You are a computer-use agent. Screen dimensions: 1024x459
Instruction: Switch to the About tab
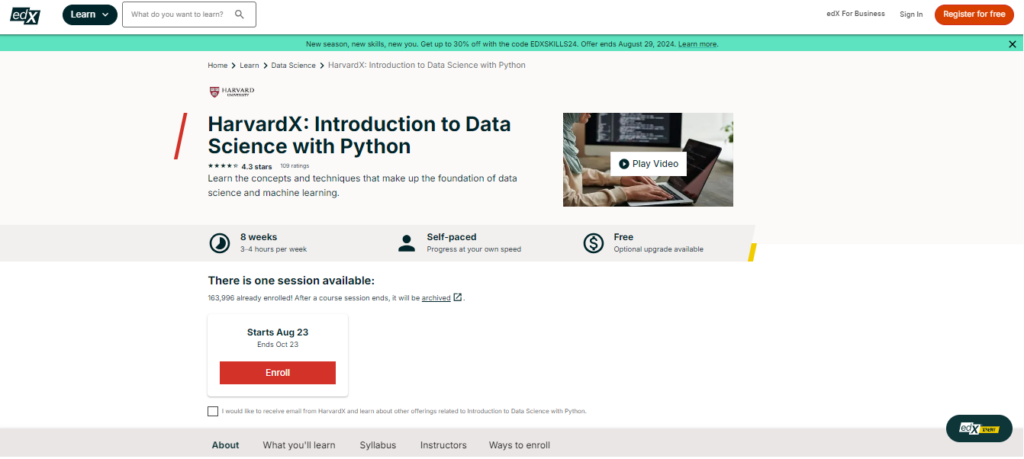(225, 445)
